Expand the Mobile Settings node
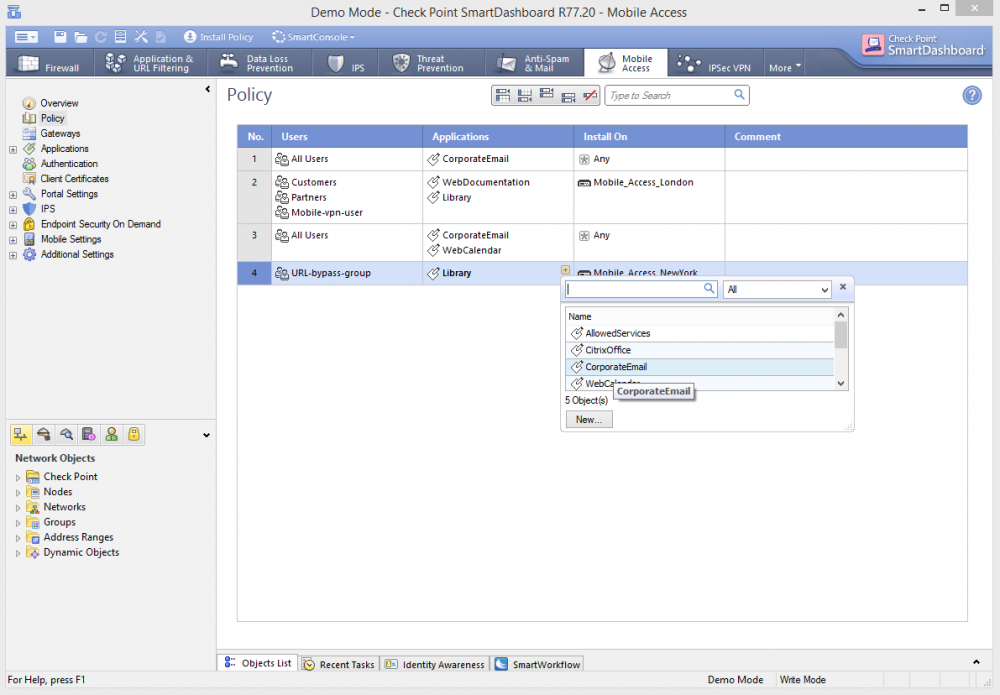The height and width of the screenshot is (695, 1000). point(13,240)
